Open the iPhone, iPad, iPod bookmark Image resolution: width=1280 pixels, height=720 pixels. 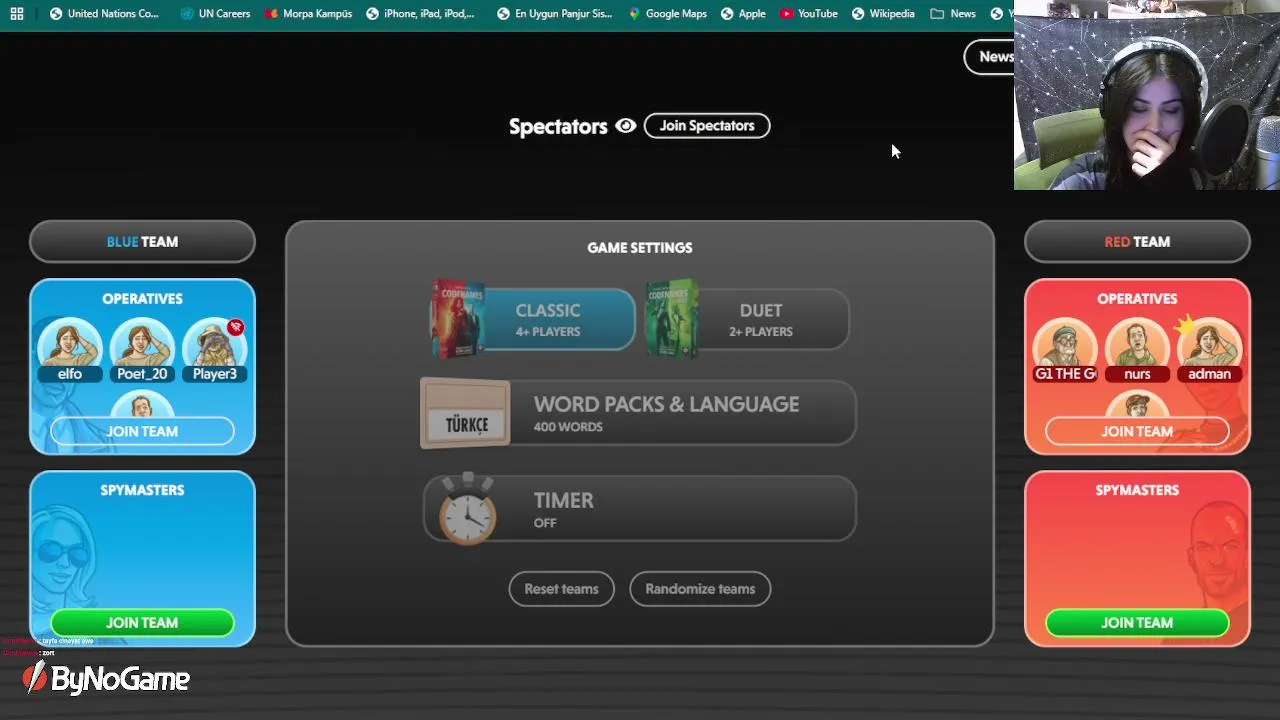pos(420,14)
